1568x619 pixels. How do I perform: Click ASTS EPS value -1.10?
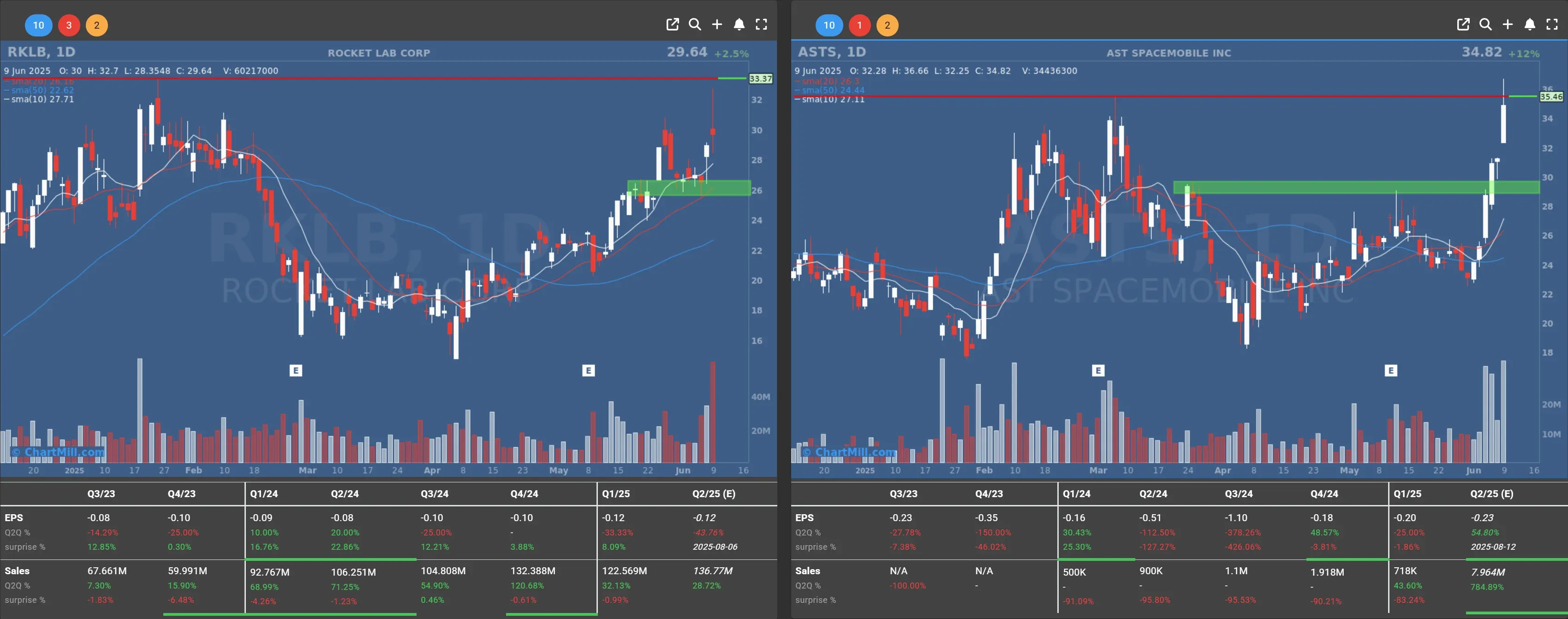1236,518
